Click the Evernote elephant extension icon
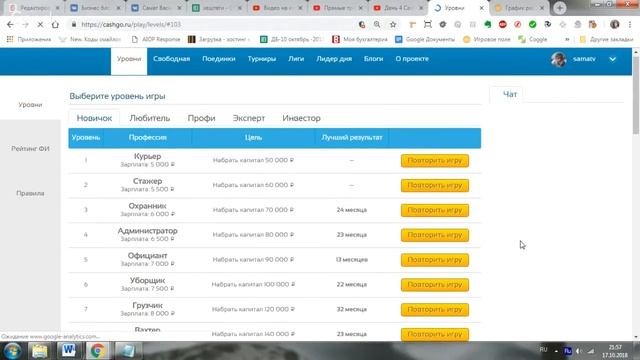The width and height of the screenshot is (640, 360). (x=488, y=24)
